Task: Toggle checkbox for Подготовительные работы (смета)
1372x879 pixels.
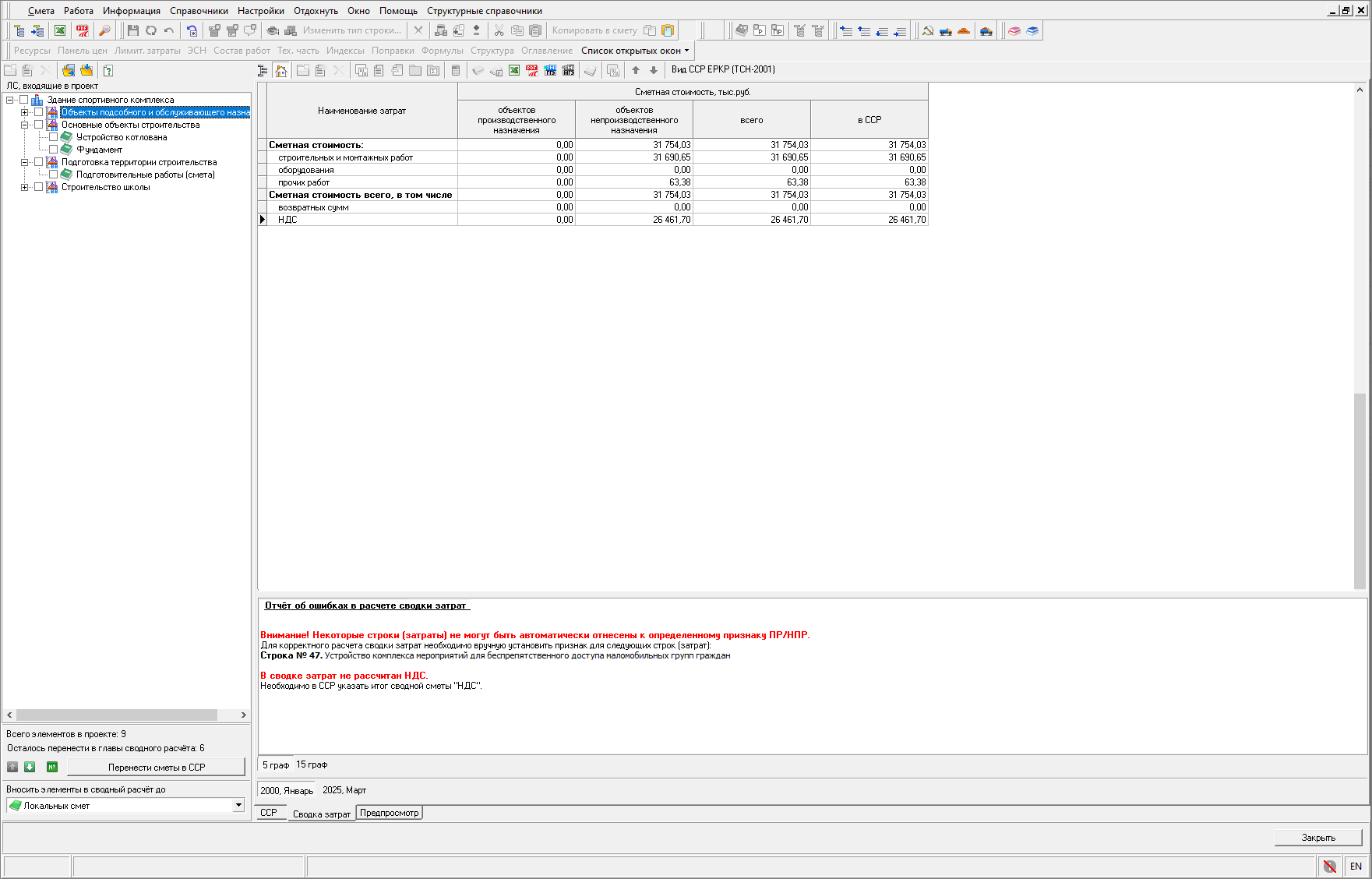Action: tap(53, 175)
